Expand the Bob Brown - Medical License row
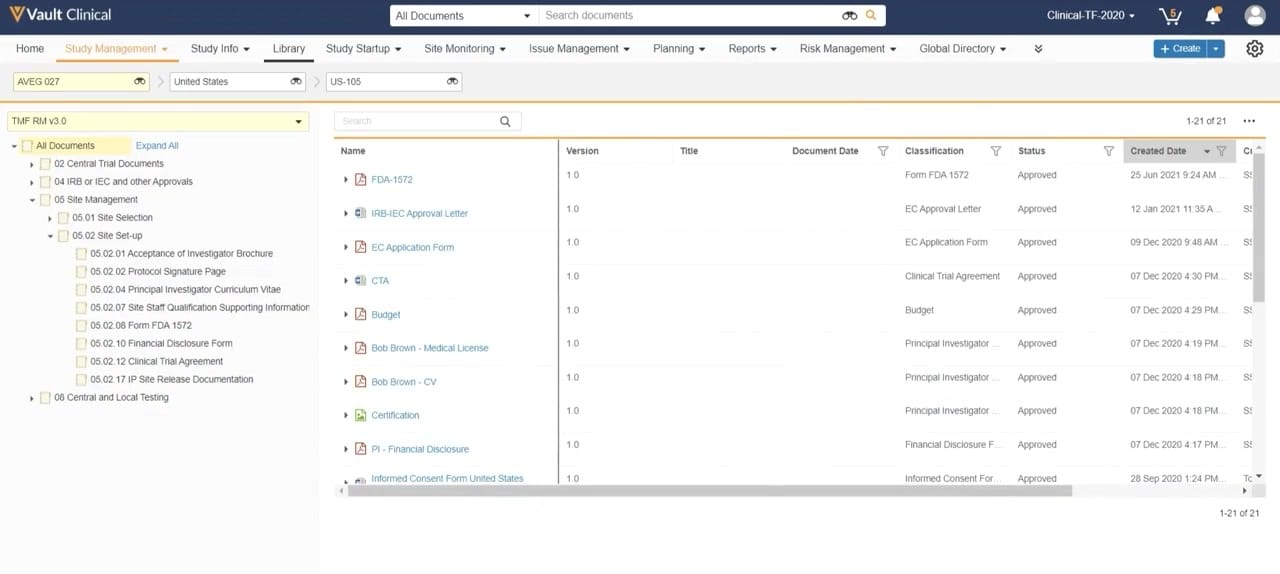The image size is (1280, 574). pyautogui.click(x=346, y=348)
